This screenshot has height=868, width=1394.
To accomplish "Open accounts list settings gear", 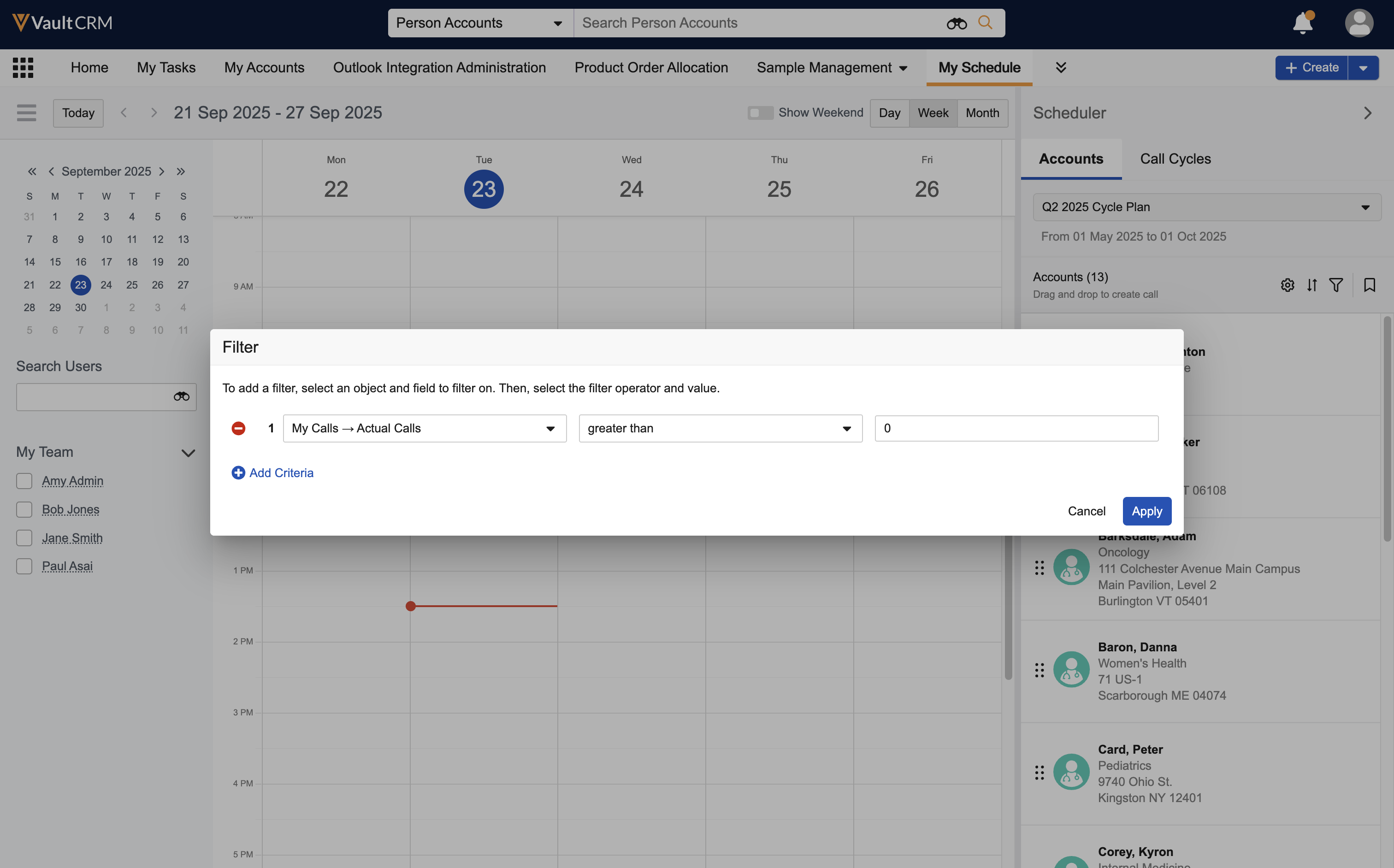I will pos(1287,285).
